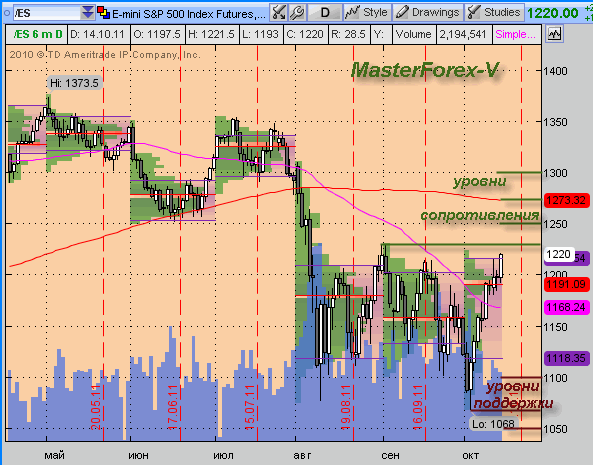The image size is (593, 465).
Task: Click the R: 28.5 range value
Action: [x=349, y=34]
